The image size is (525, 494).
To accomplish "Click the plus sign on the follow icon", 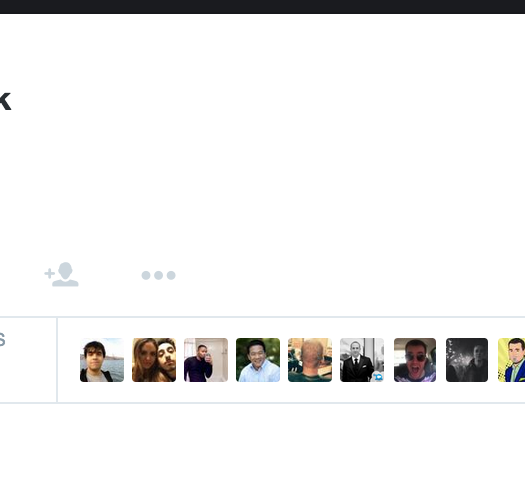I will 49,274.
